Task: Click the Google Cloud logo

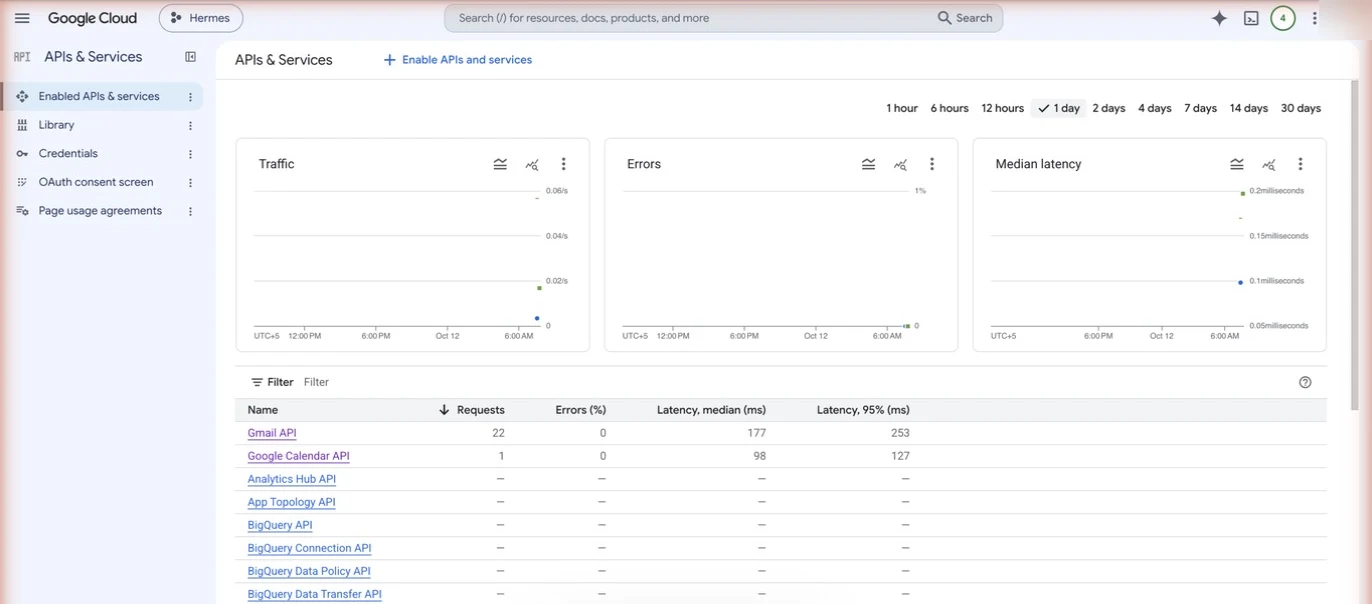Action: point(92,18)
